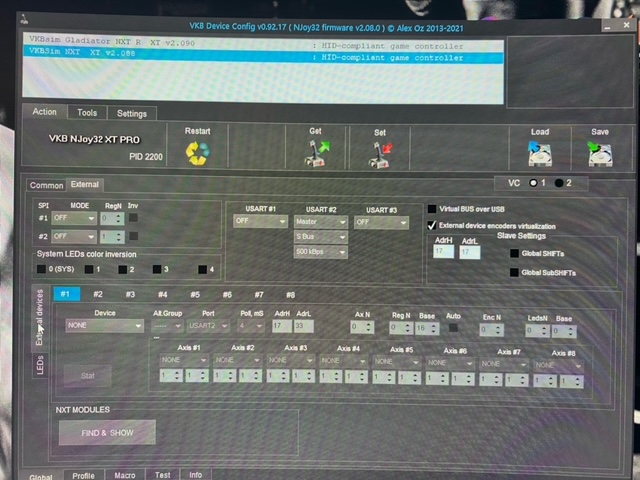Open the 500 kBps baud rate dropdown
640x480 pixels.
[321, 252]
